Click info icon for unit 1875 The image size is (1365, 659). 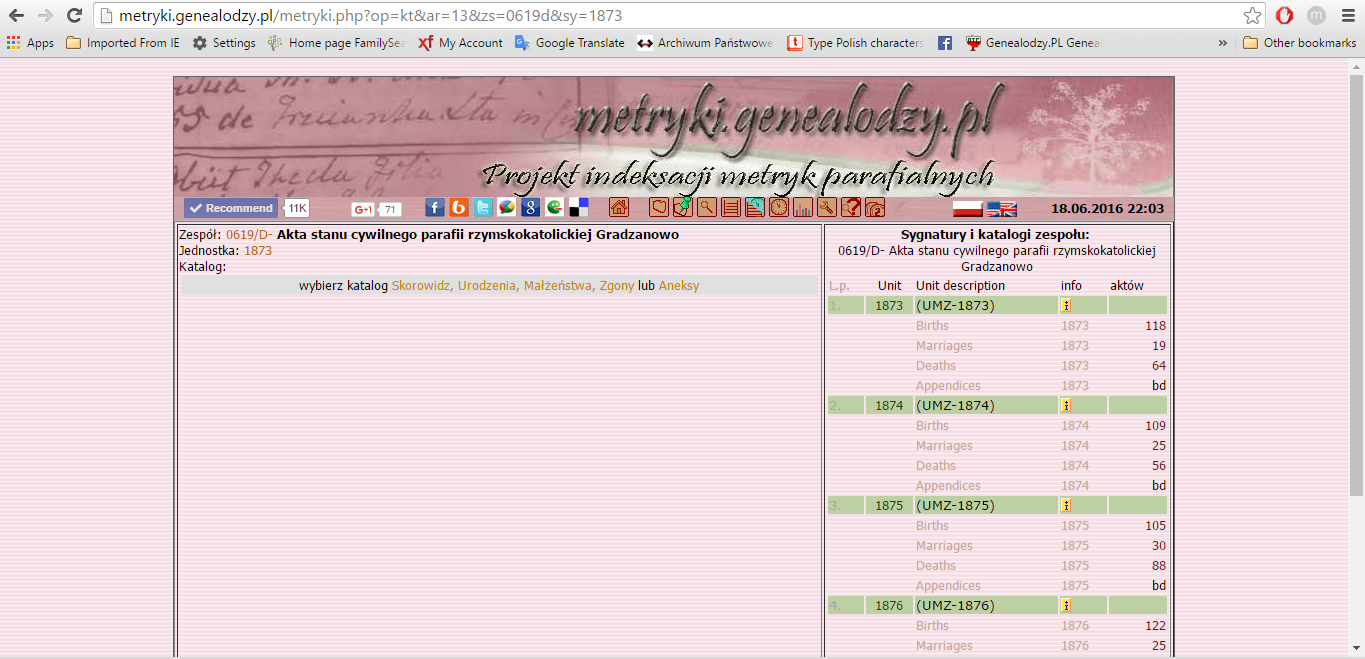1066,506
